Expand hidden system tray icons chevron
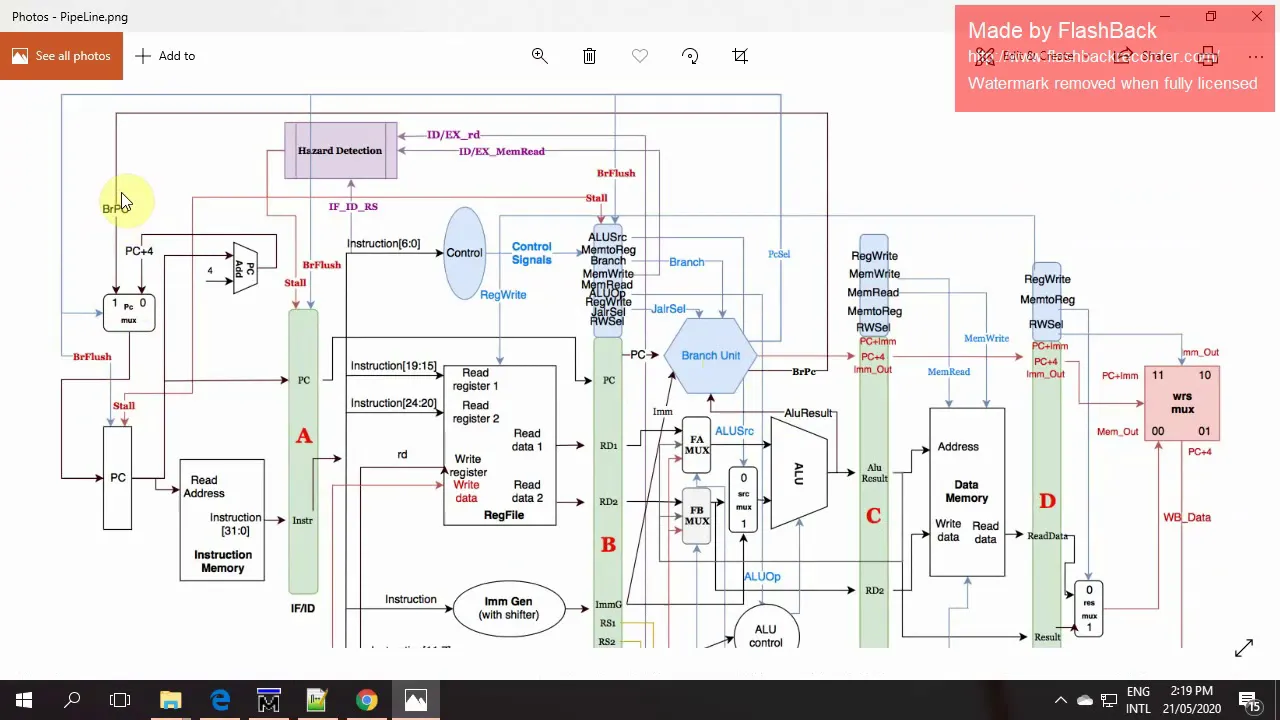 (x=1061, y=700)
